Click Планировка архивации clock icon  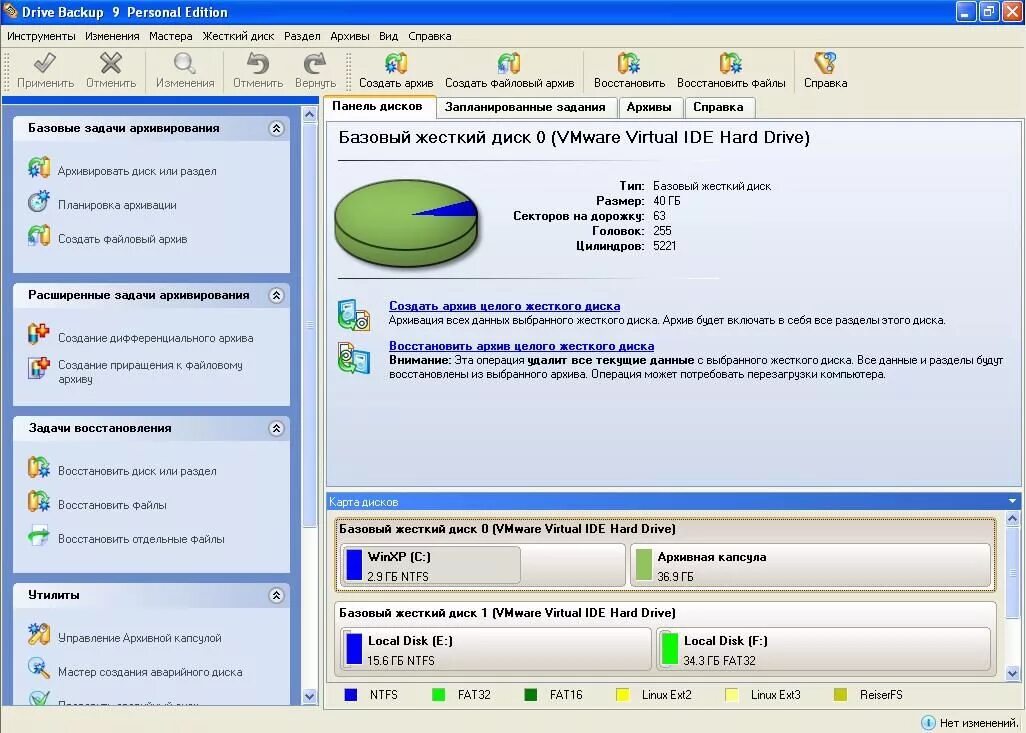tap(39, 202)
